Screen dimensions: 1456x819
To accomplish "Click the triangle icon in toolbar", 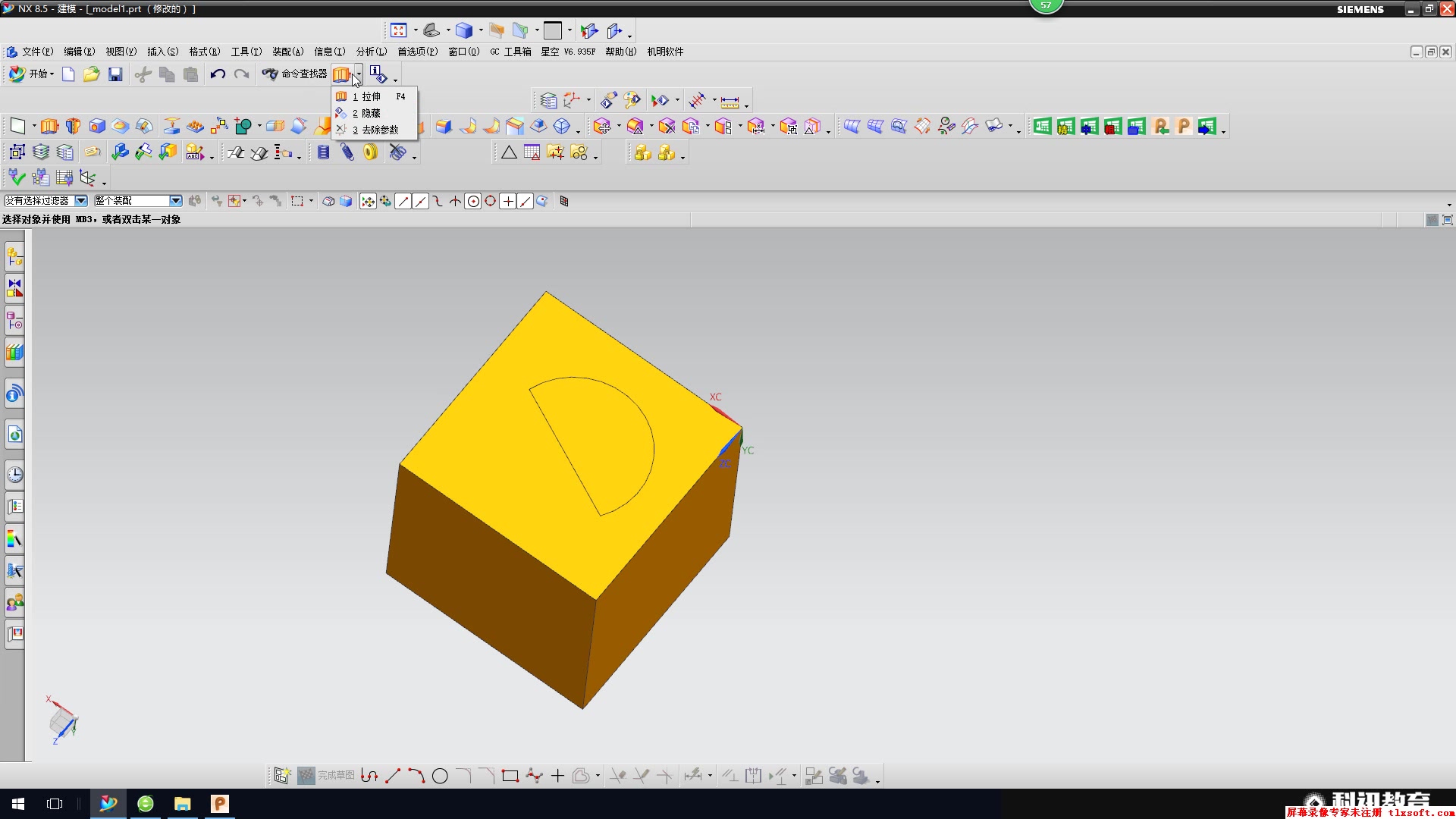I will click(509, 152).
